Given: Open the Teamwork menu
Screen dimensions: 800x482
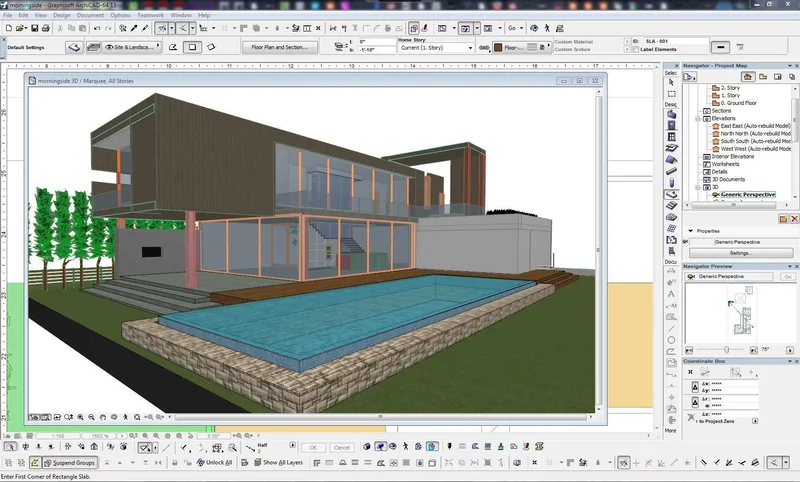Looking at the screenshot, I should coord(151,15).
